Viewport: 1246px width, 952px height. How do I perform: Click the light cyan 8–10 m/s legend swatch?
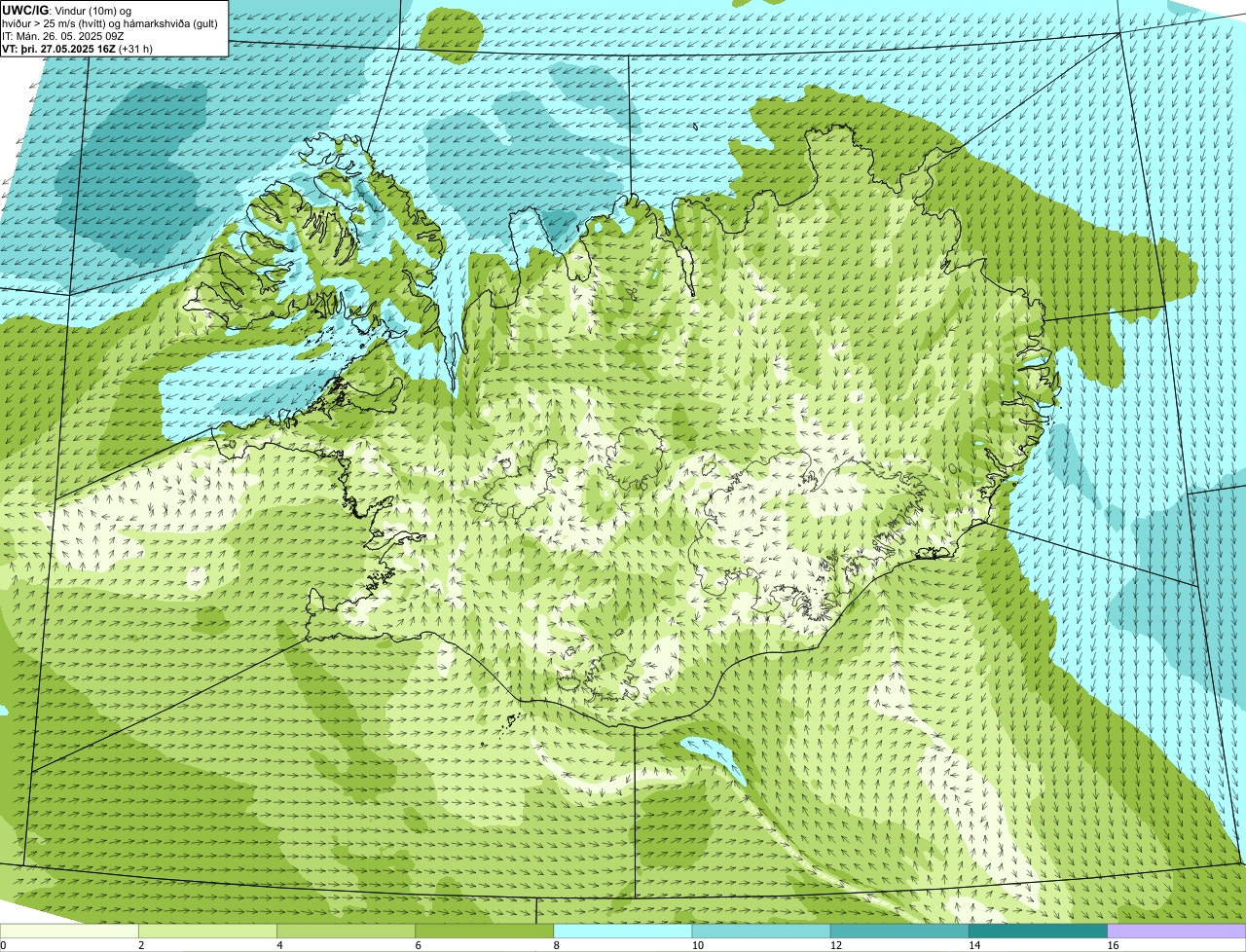[x=623, y=931]
